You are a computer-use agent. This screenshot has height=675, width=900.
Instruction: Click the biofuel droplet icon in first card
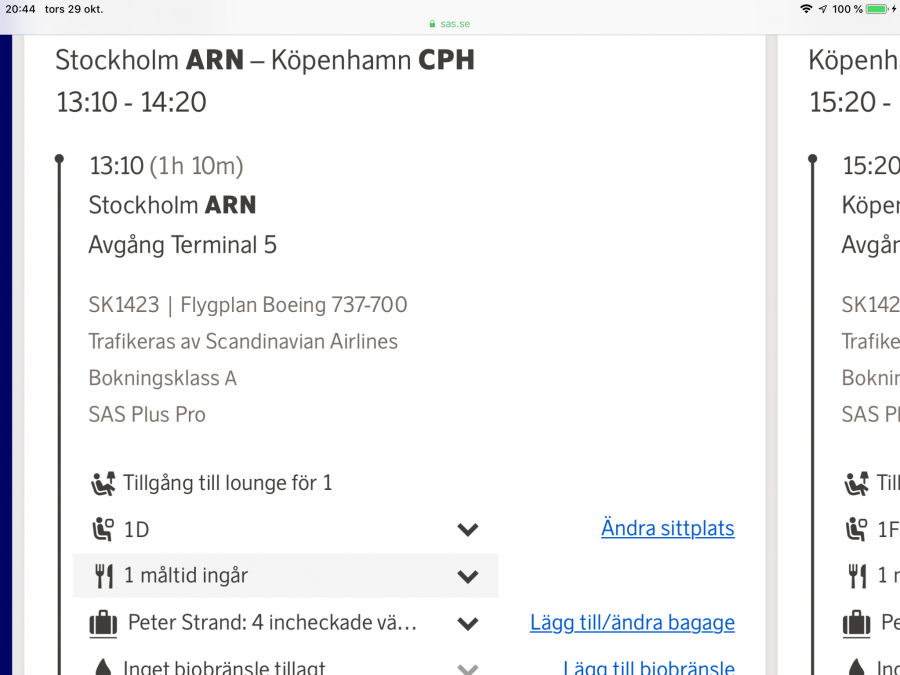point(103,667)
